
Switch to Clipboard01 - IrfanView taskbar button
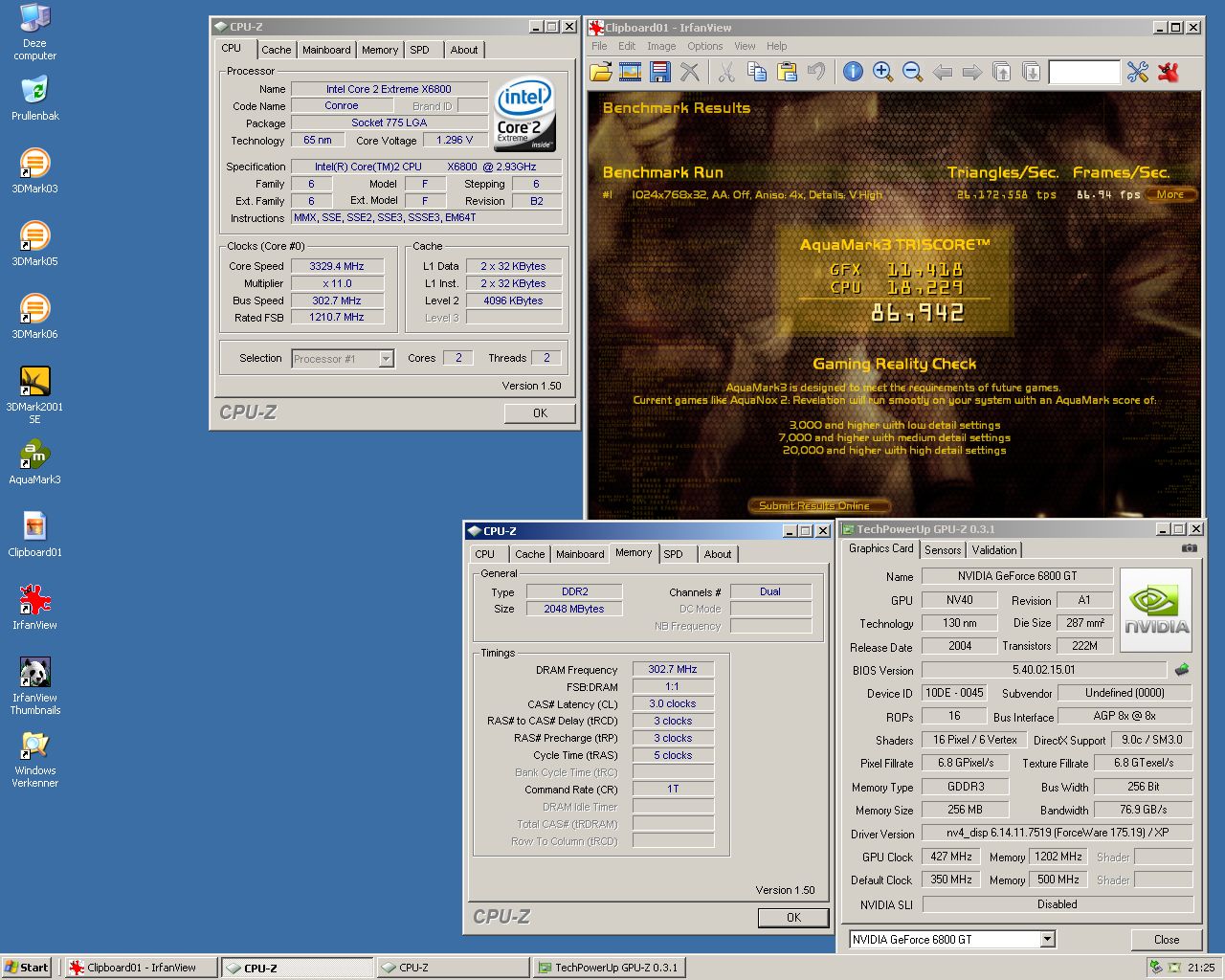pos(142,968)
